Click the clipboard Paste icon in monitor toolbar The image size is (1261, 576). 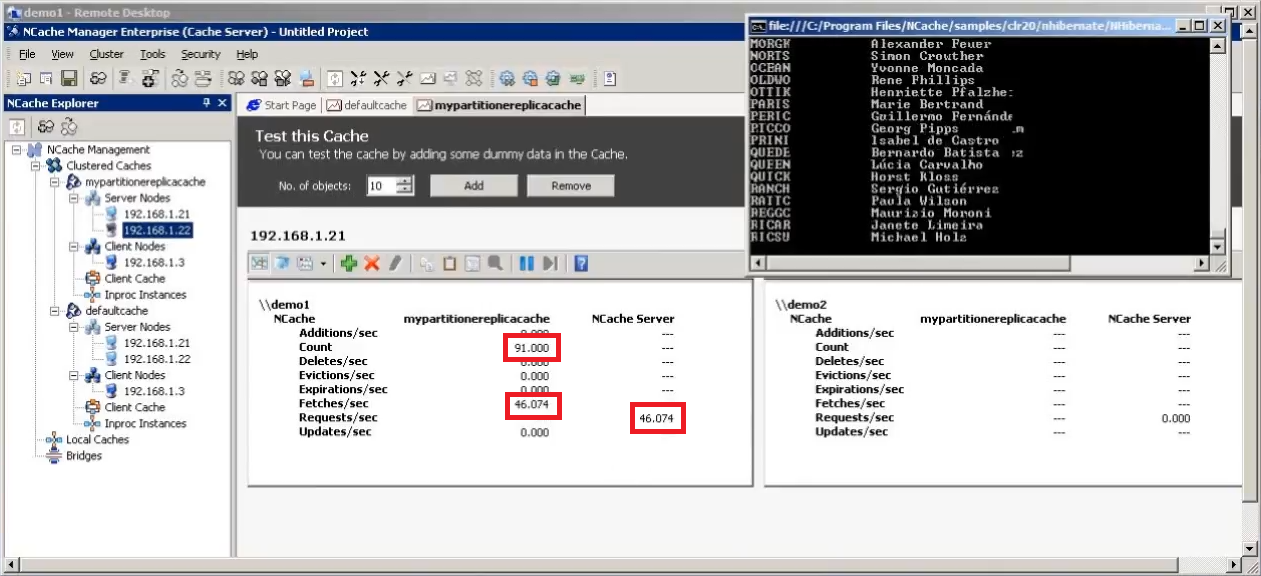click(449, 263)
